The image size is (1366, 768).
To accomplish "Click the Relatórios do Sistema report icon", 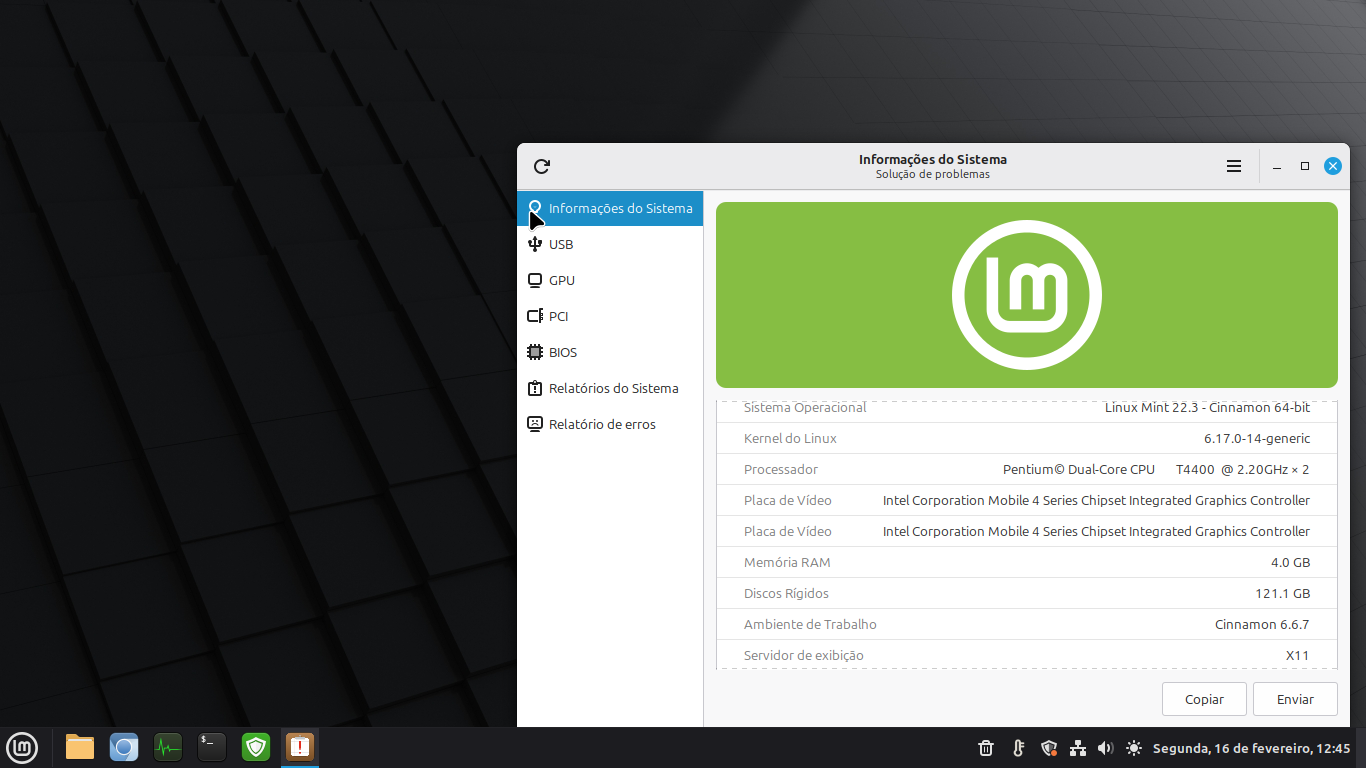I will 534,388.
